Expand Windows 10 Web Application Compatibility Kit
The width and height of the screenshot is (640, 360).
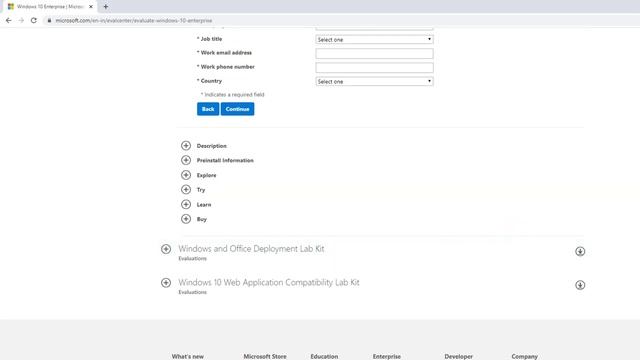tap(166, 282)
